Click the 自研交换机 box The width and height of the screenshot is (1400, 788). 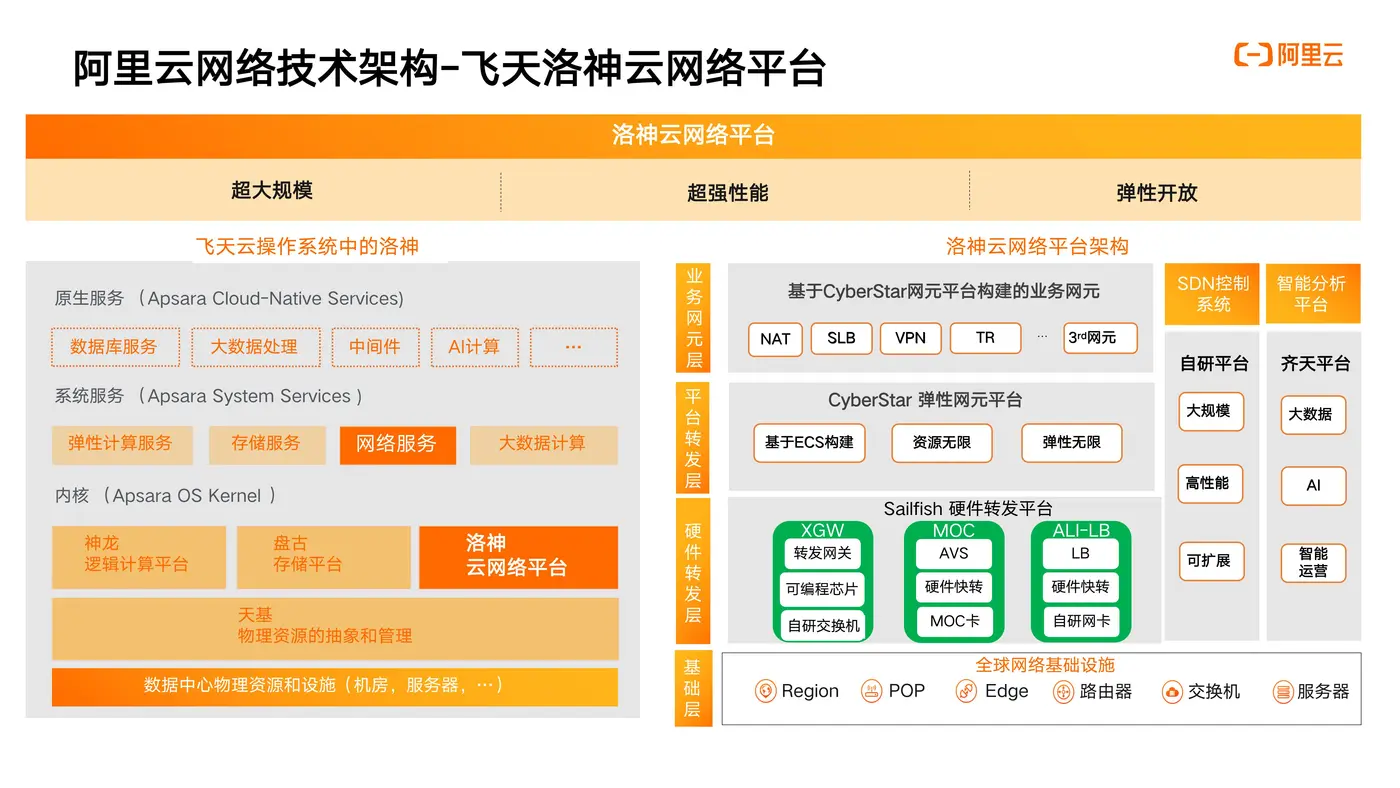click(822, 625)
